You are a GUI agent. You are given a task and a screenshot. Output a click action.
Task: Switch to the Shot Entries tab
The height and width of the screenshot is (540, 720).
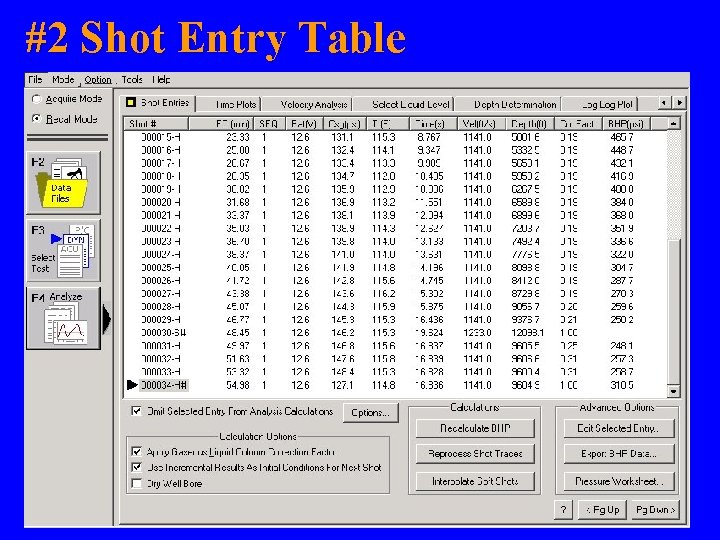(x=158, y=103)
